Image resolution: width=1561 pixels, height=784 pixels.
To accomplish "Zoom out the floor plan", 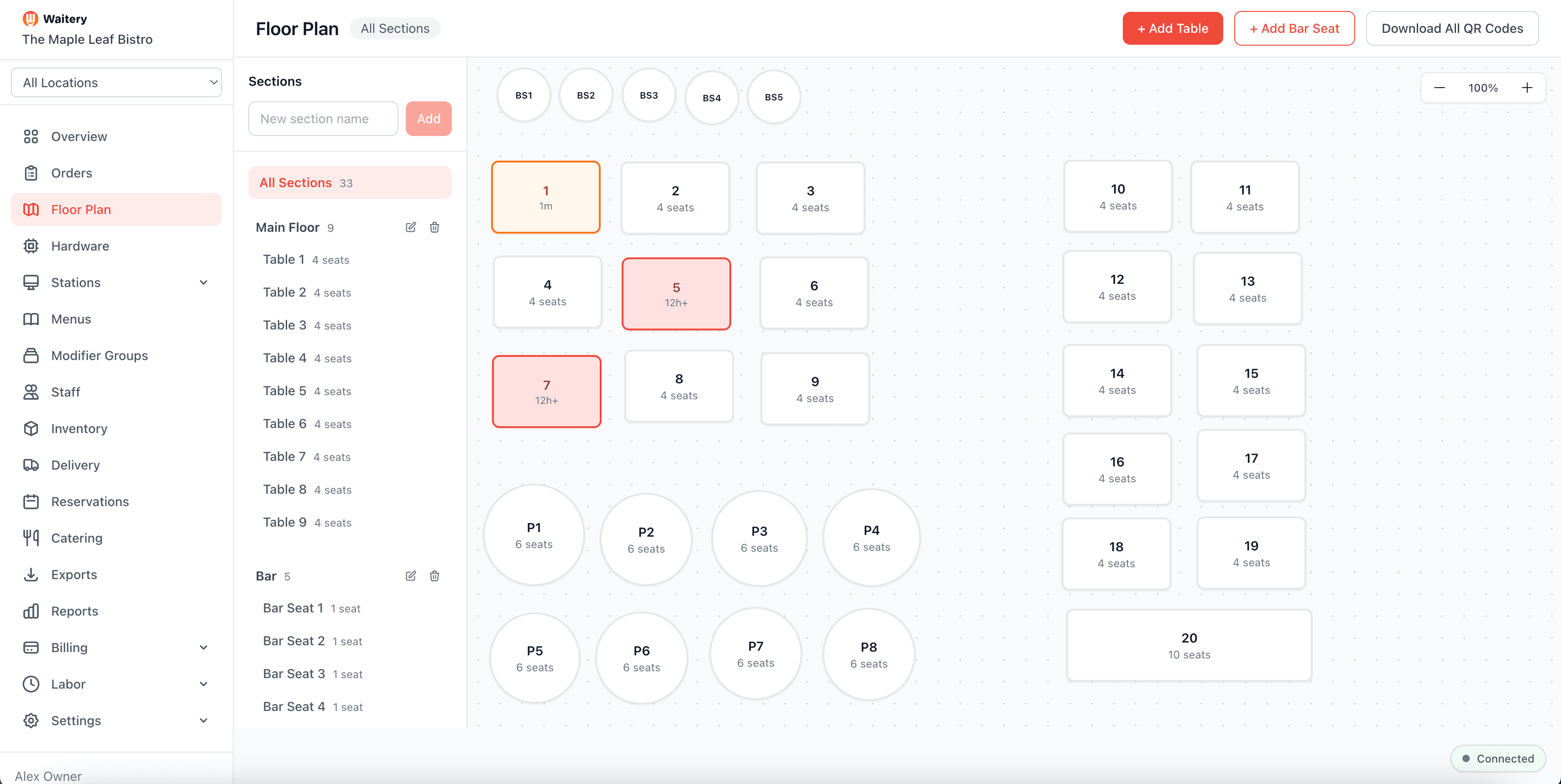I will pos(1439,88).
